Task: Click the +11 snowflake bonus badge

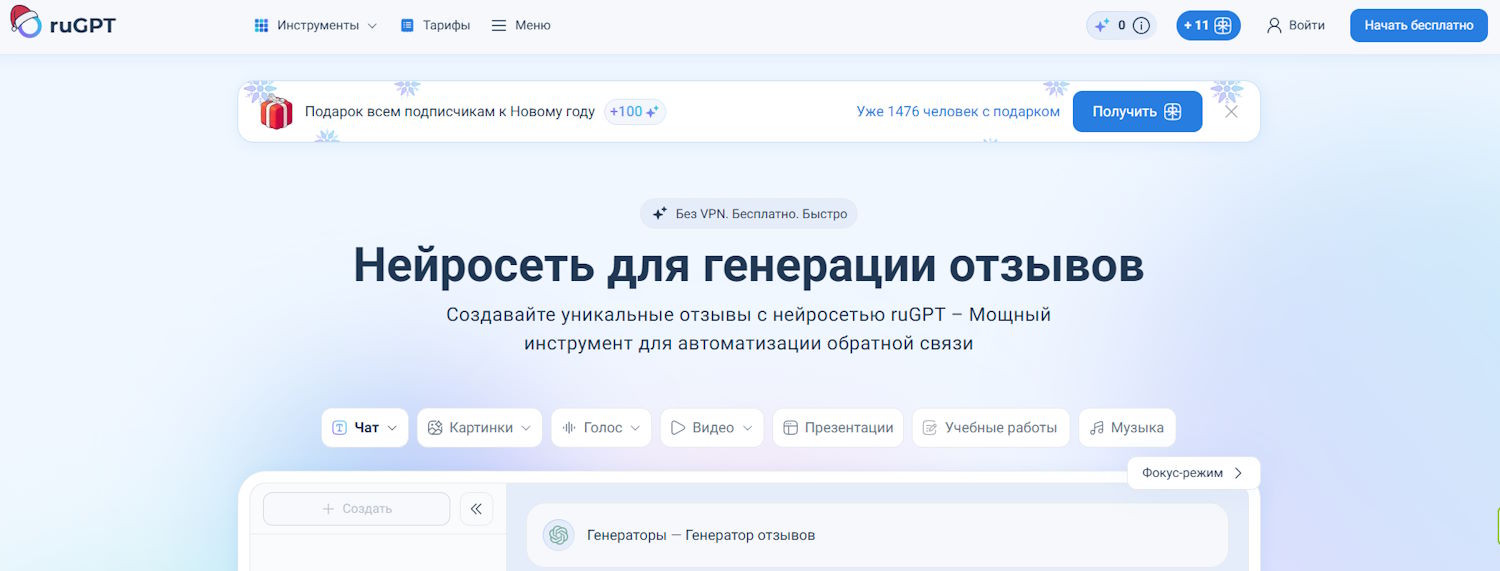Action: point(1208,26)
